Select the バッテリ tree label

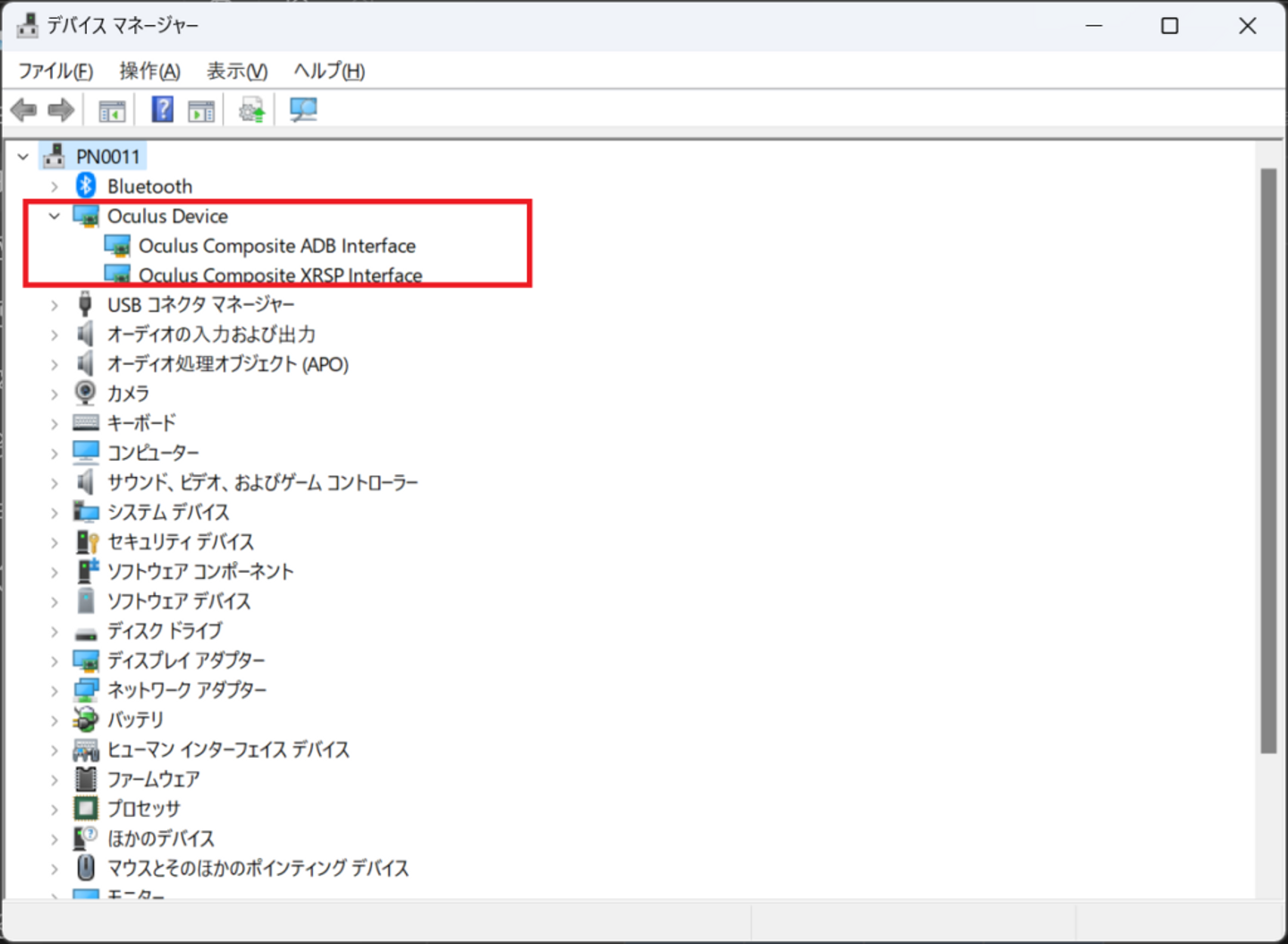pyautogui.click(x=135, y=719)
